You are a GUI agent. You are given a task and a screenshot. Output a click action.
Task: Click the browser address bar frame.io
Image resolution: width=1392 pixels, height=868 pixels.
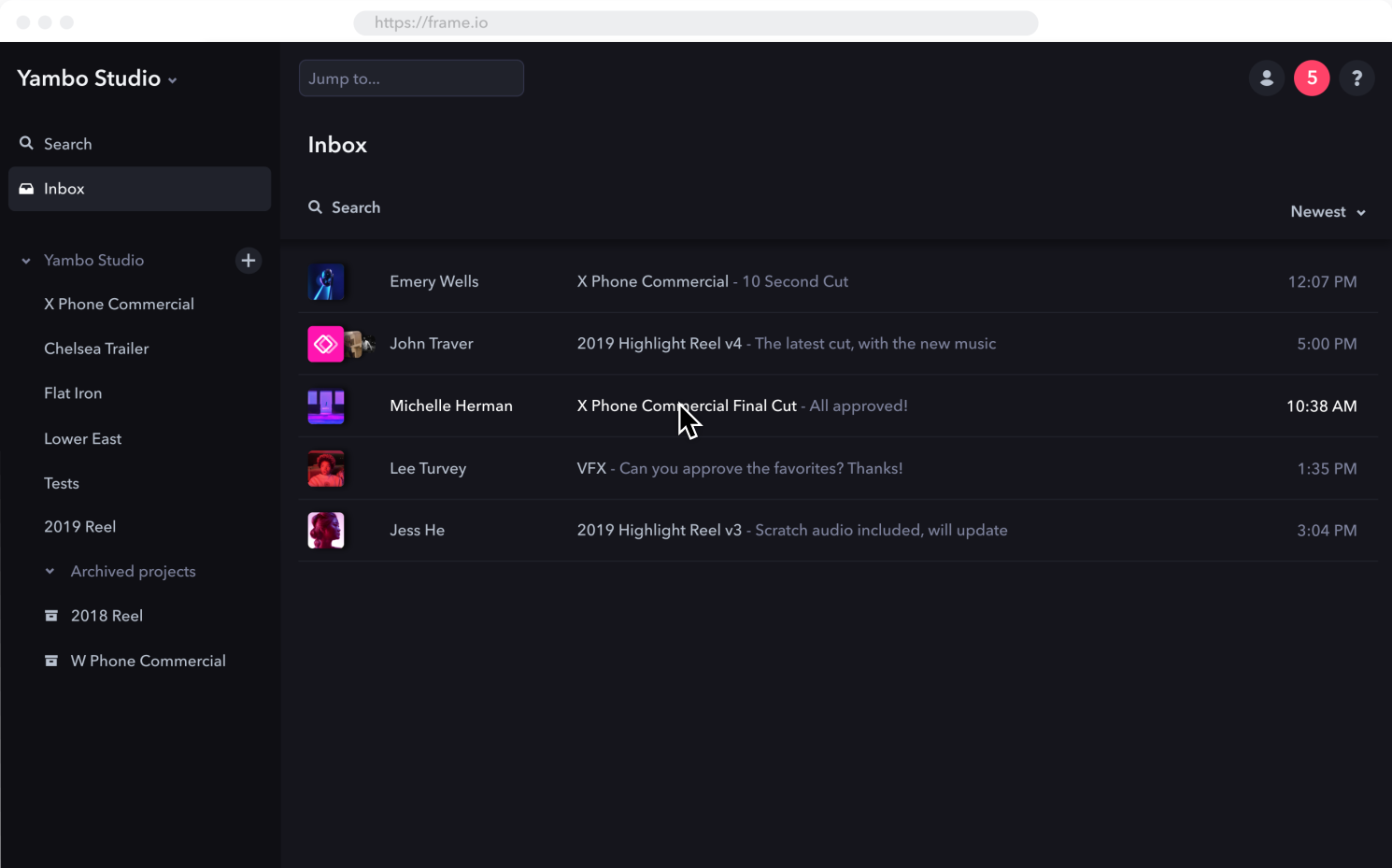[695, 22]
